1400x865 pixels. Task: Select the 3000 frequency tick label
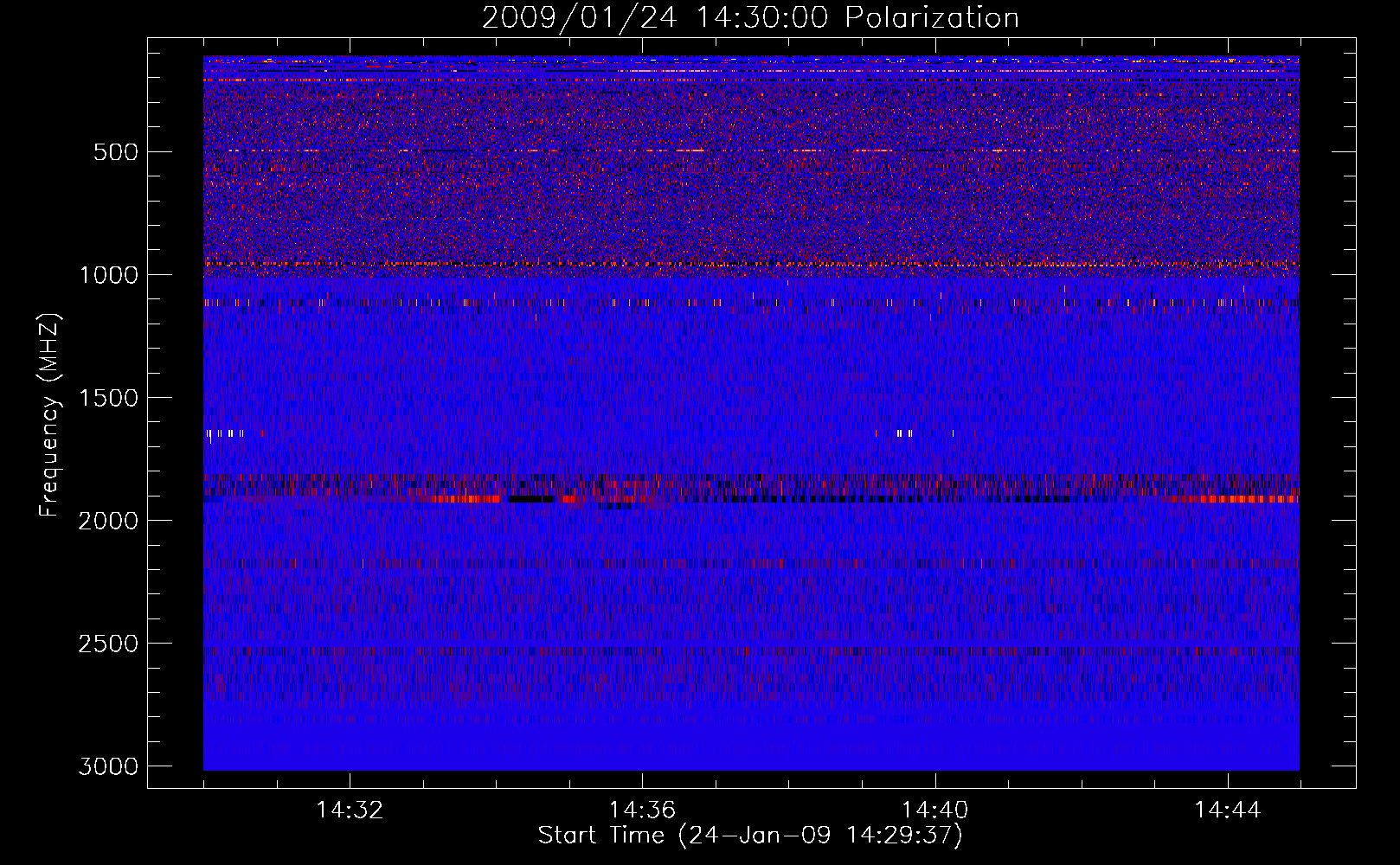tap(108, 766)
